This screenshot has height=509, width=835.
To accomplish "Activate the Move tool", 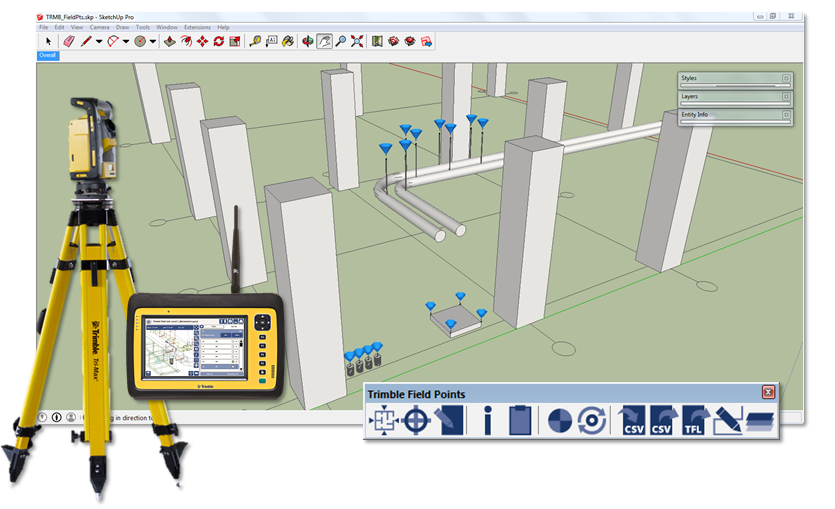I will tap(202, 42).
